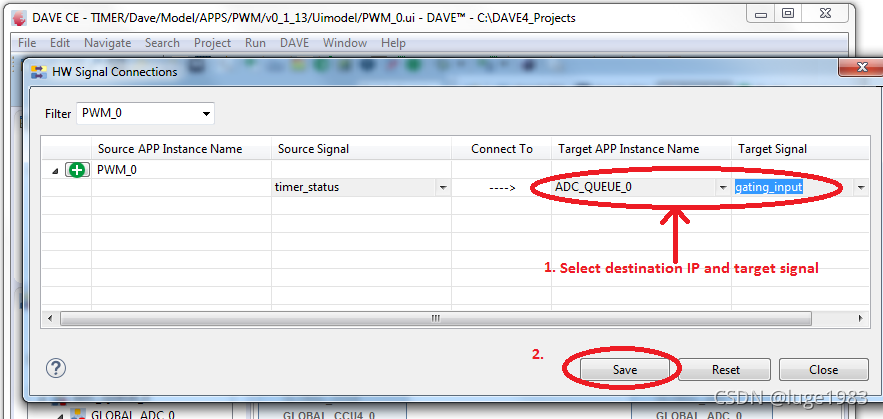The height and width of the screenshot is (419, 883).
Task: Click the DAVE application title bar icon
Action: [x=19, y=17]
